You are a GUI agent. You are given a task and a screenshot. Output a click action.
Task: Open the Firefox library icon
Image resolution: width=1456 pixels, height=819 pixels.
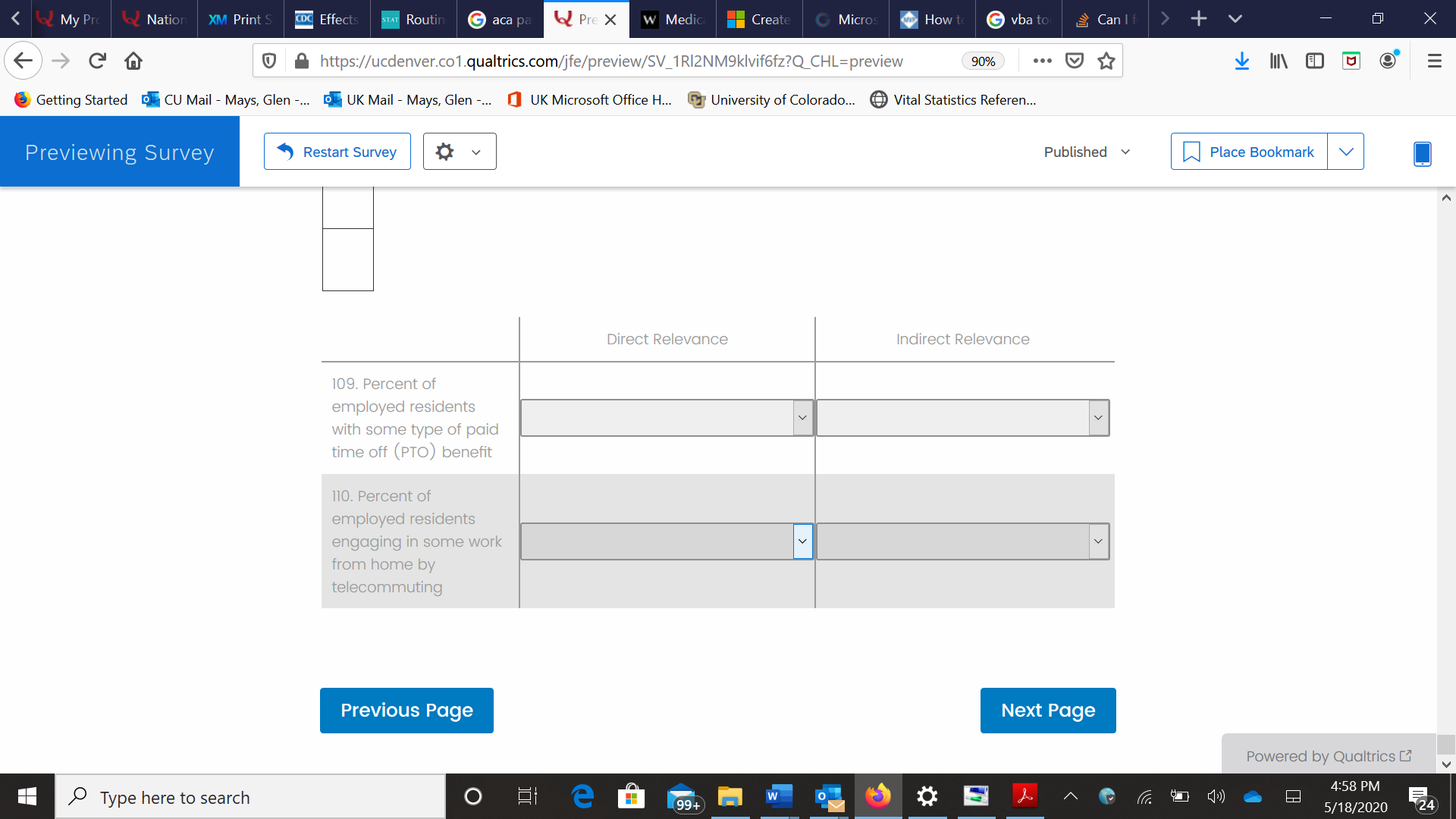click(x=1279, y=61)
